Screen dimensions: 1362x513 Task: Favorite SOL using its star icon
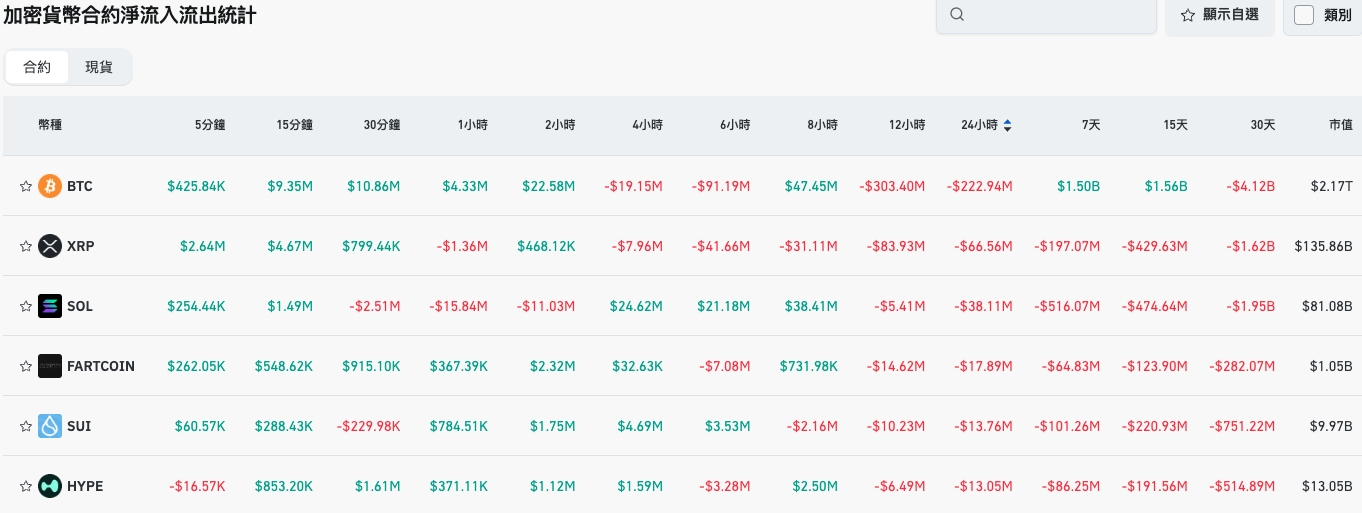26,306
